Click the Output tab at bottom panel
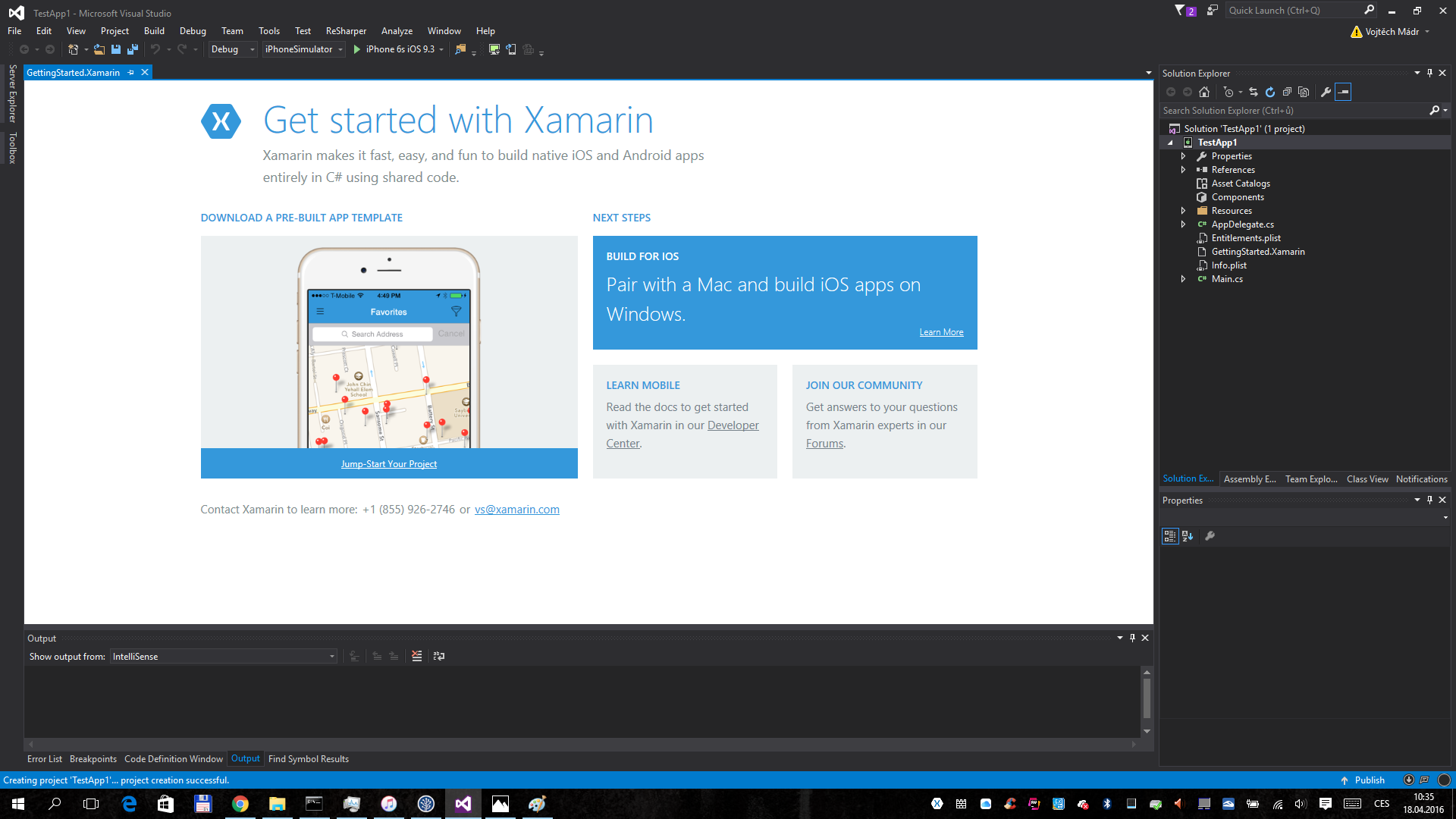Image resolution: width=1456 pixels, height=819 pixels. [x=246, y=758]
